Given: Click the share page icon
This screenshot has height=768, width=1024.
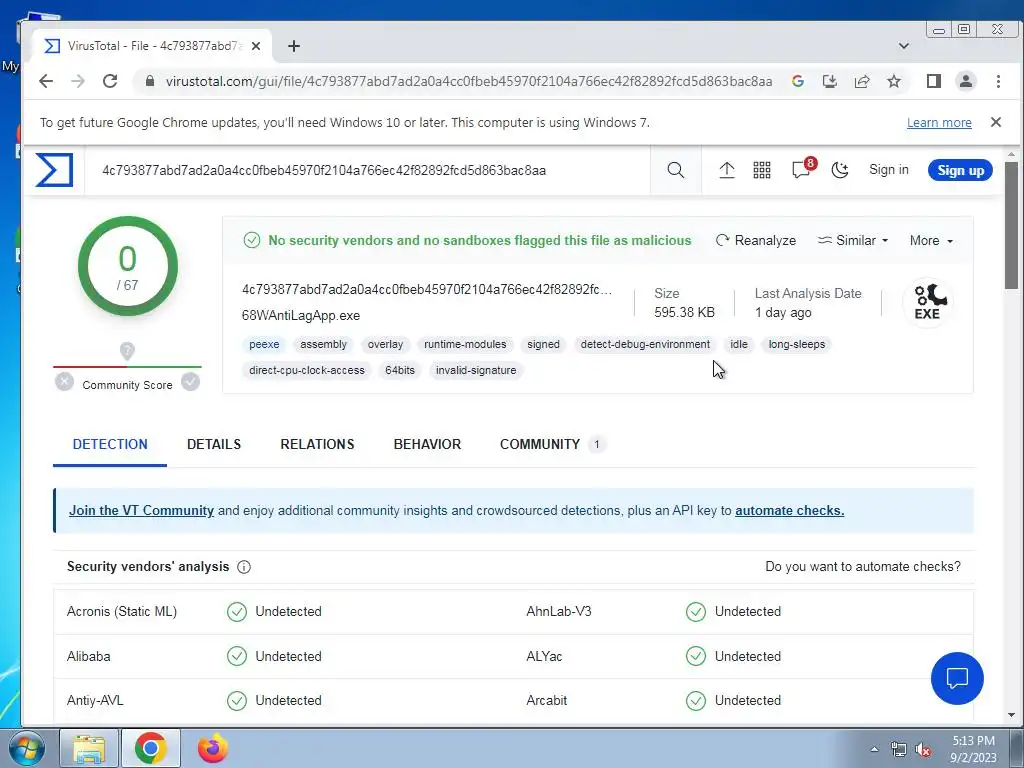Looking at the screenshot, I should click(x=861, y=81).
